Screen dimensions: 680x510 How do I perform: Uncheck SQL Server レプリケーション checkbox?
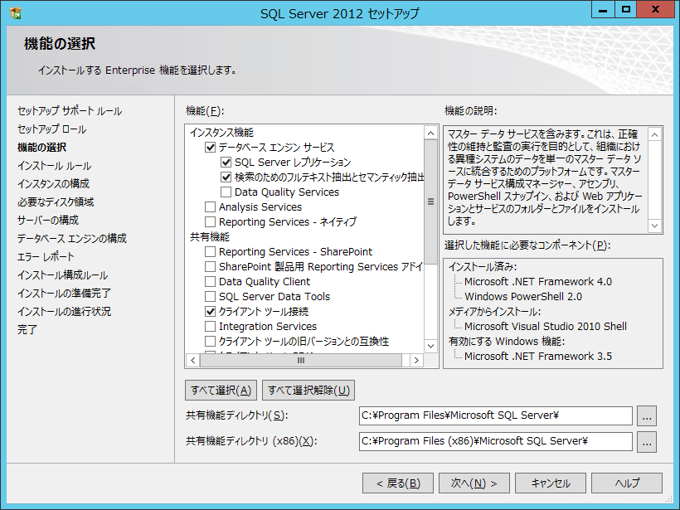click(226, 162)
